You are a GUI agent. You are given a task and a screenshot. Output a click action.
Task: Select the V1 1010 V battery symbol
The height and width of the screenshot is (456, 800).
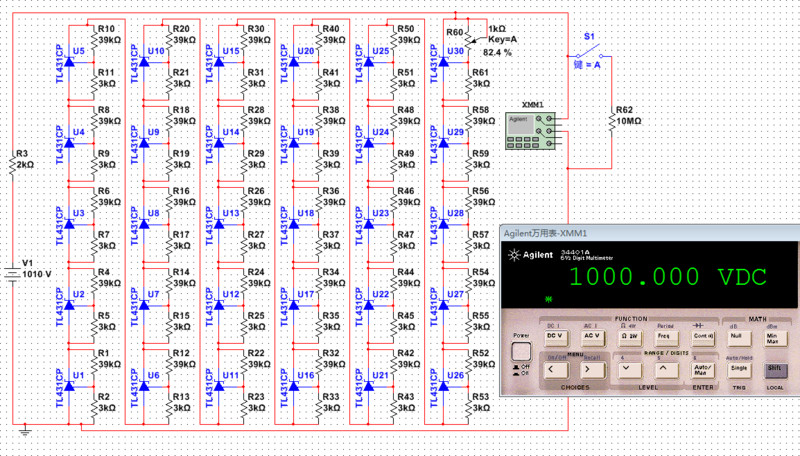(x=12, y=272)
